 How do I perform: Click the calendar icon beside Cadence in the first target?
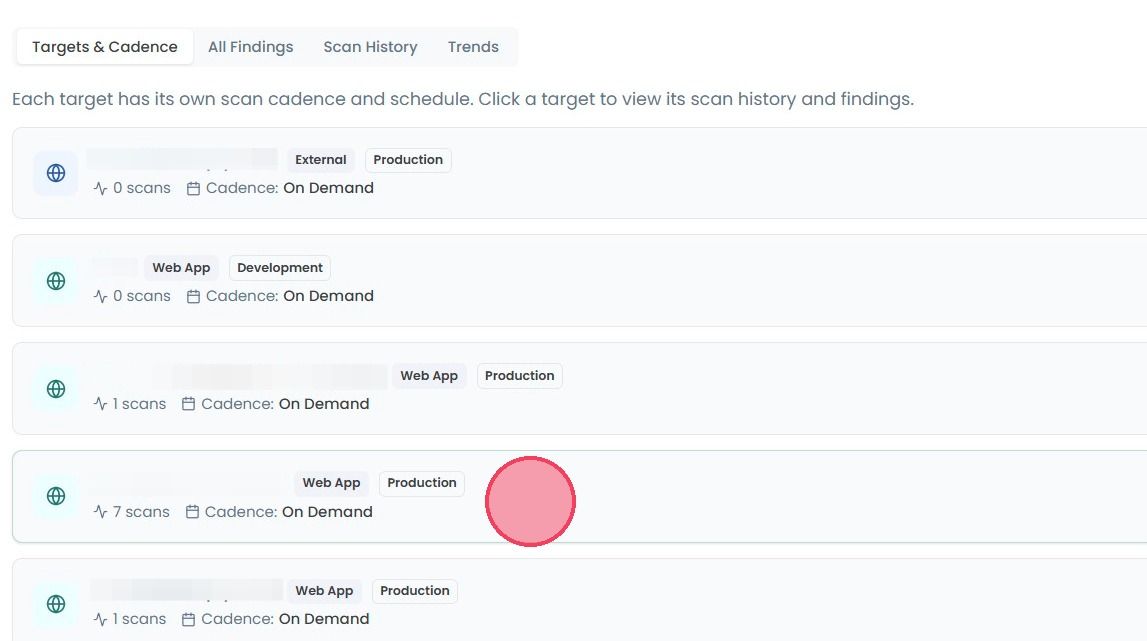pos(193,189)
